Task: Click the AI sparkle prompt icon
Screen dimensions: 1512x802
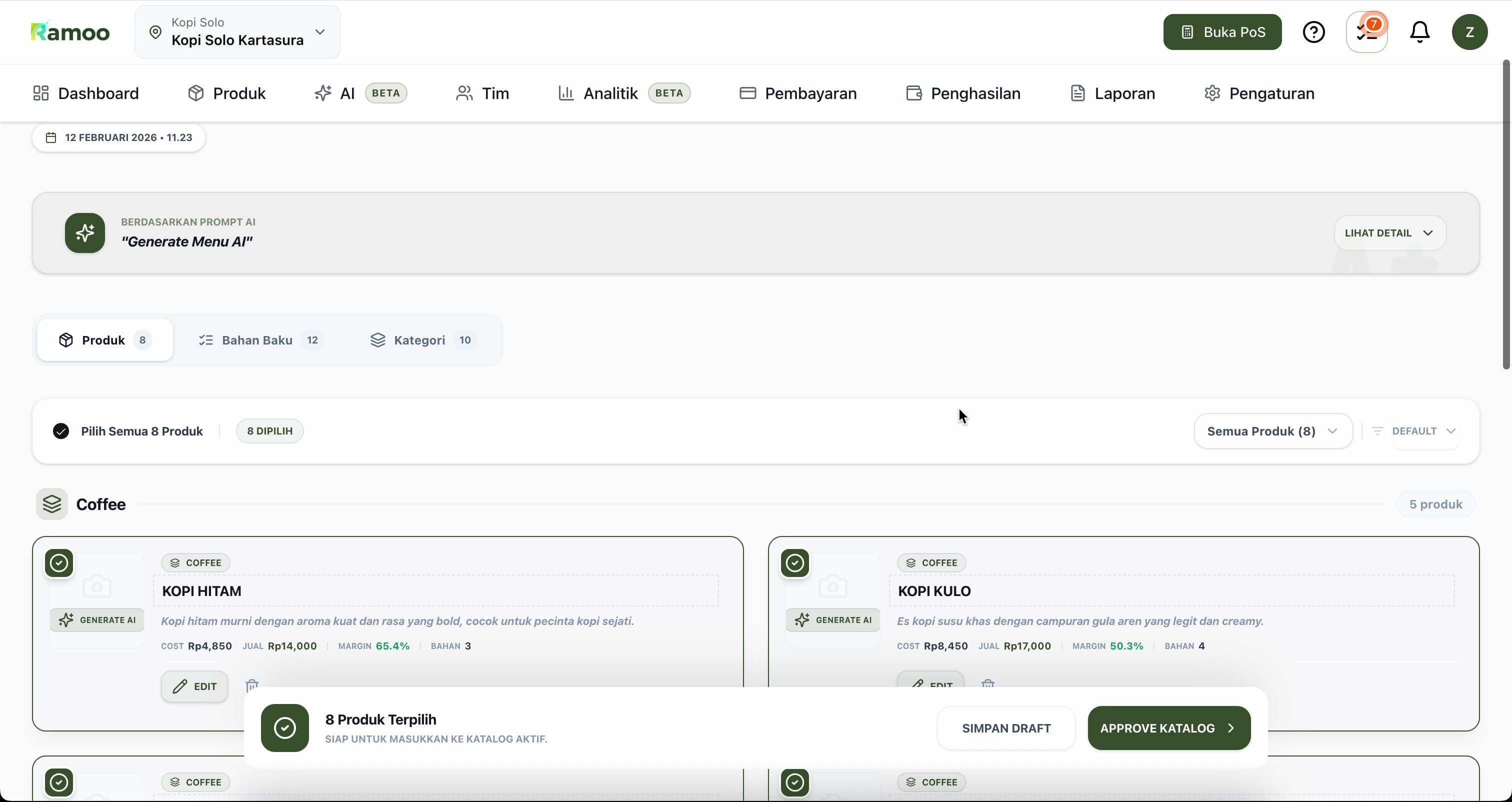Action: pyautogui.click(x=85, y=233)
